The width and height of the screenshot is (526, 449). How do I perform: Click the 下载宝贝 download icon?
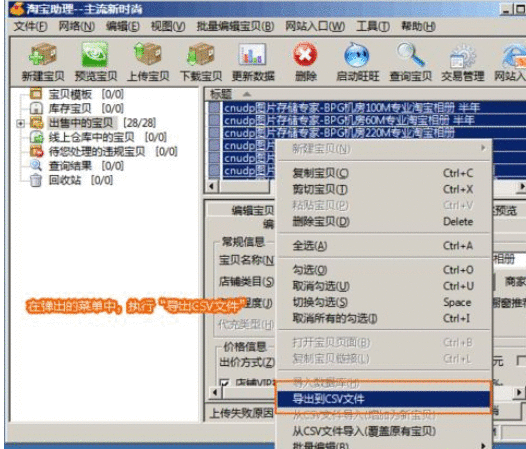click(x=201, y=62)
